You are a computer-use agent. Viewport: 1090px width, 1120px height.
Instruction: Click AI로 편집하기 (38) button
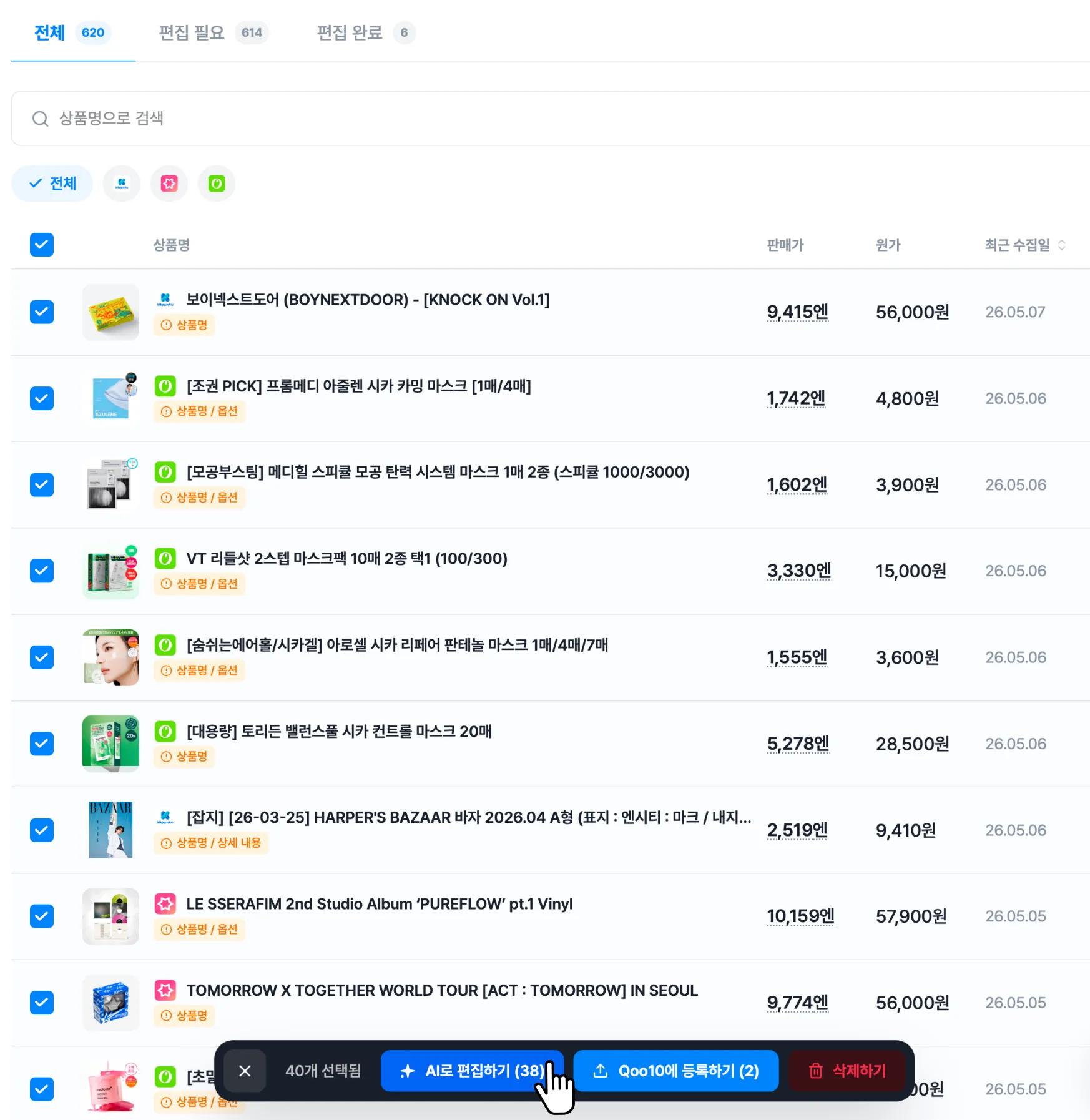tap(473, 1071)
